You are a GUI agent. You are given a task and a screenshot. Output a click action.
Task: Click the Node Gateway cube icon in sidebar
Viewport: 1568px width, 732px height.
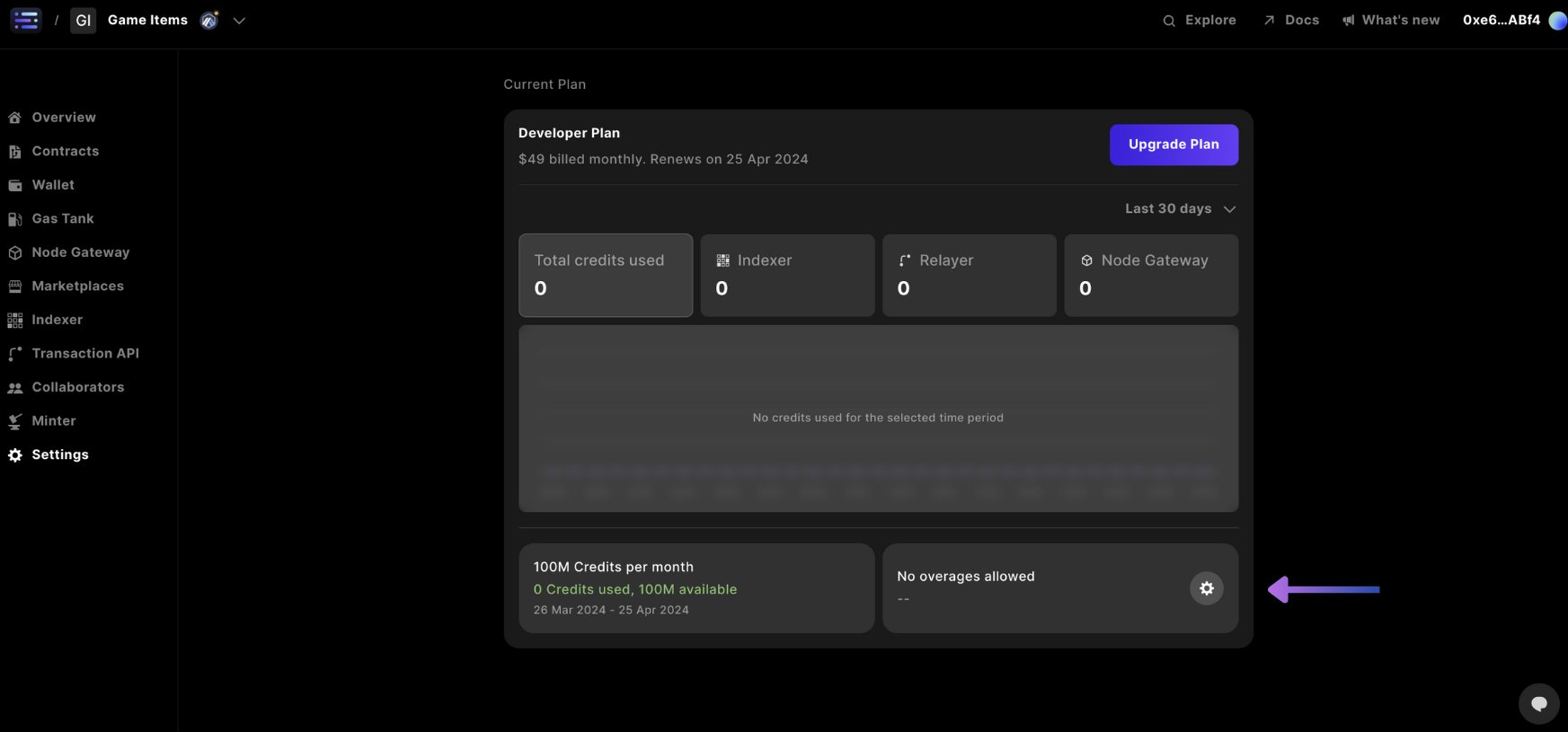point(15,253)
